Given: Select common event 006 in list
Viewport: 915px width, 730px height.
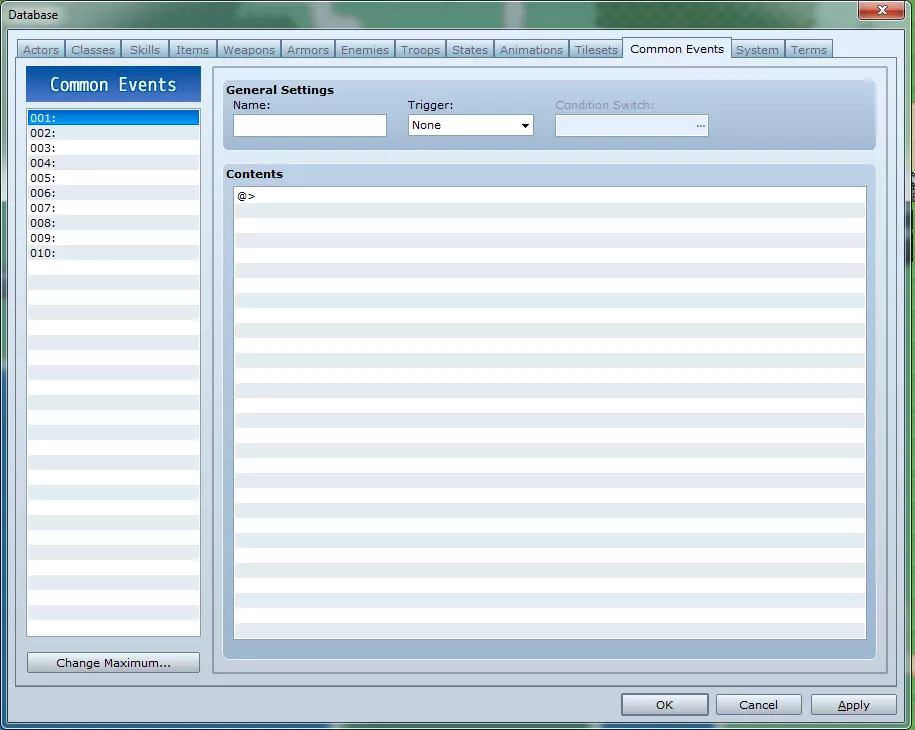Looking at the screenshot, I should pyautogui.click(x=113, y=193).
